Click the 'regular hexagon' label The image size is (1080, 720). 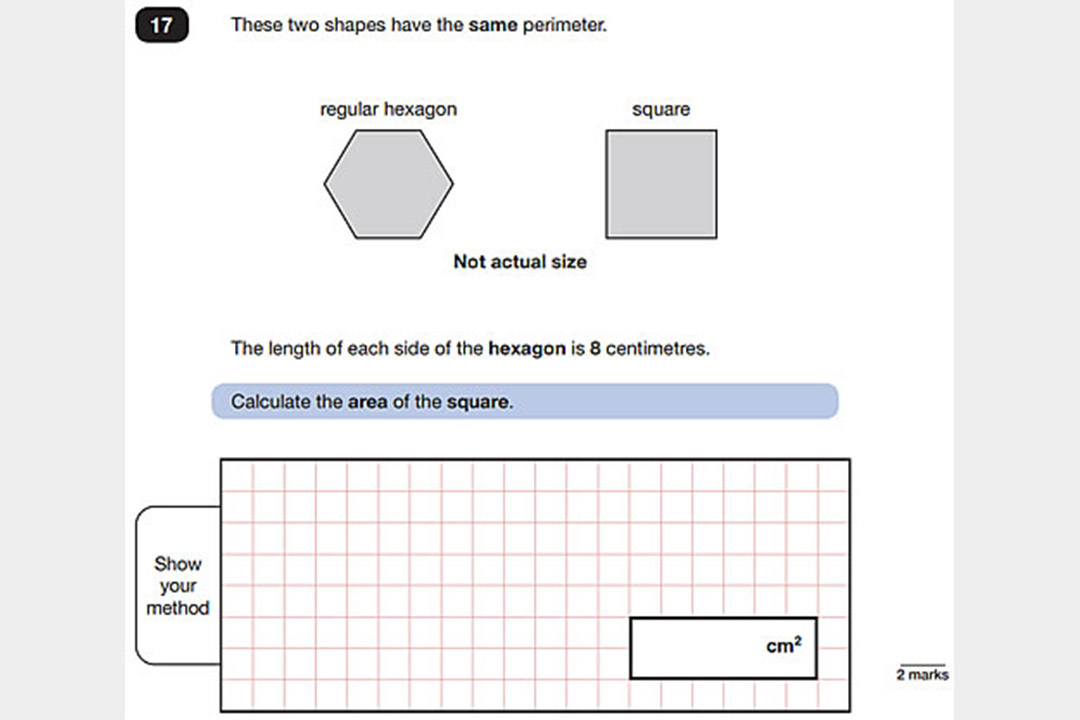click(388, 110)
